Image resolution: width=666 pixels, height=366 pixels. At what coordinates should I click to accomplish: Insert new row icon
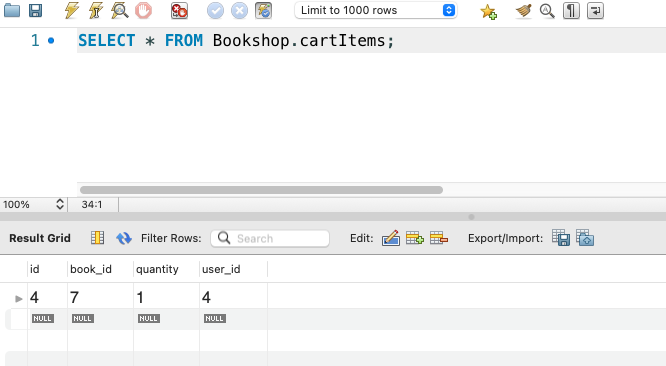click(415, 238)
